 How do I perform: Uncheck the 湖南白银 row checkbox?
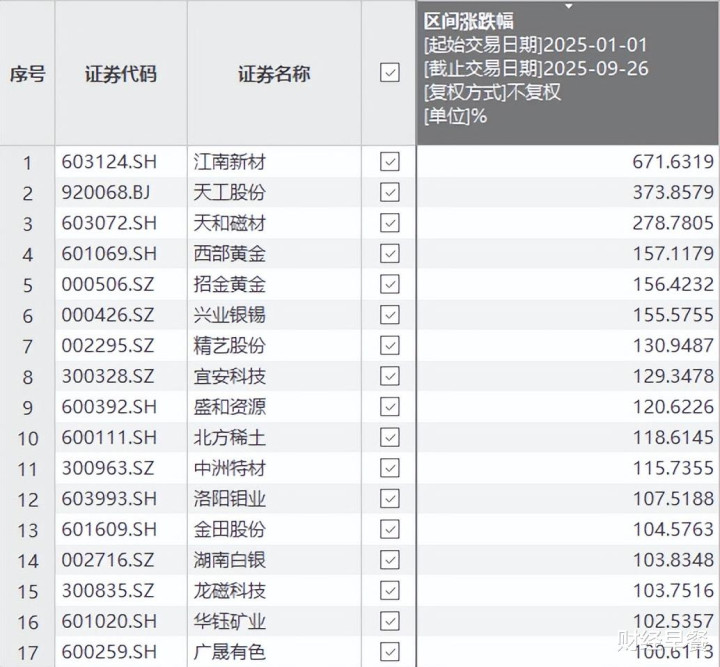click(x=390, y=560)
